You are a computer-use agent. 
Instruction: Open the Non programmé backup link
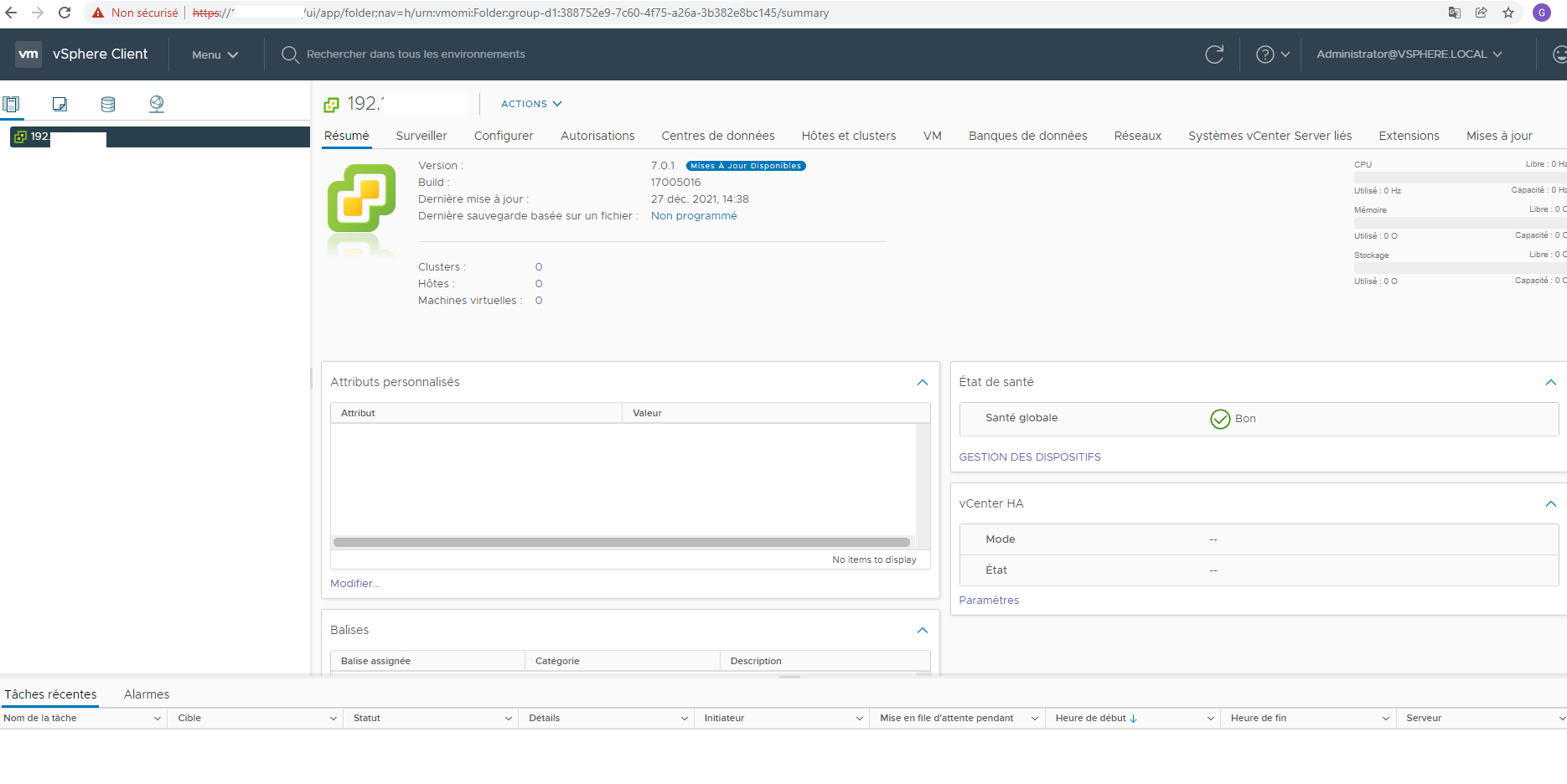tap(694, 216)
